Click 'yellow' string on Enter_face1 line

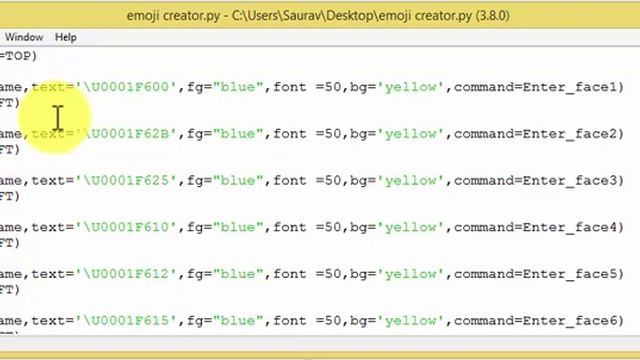point(411,87)
